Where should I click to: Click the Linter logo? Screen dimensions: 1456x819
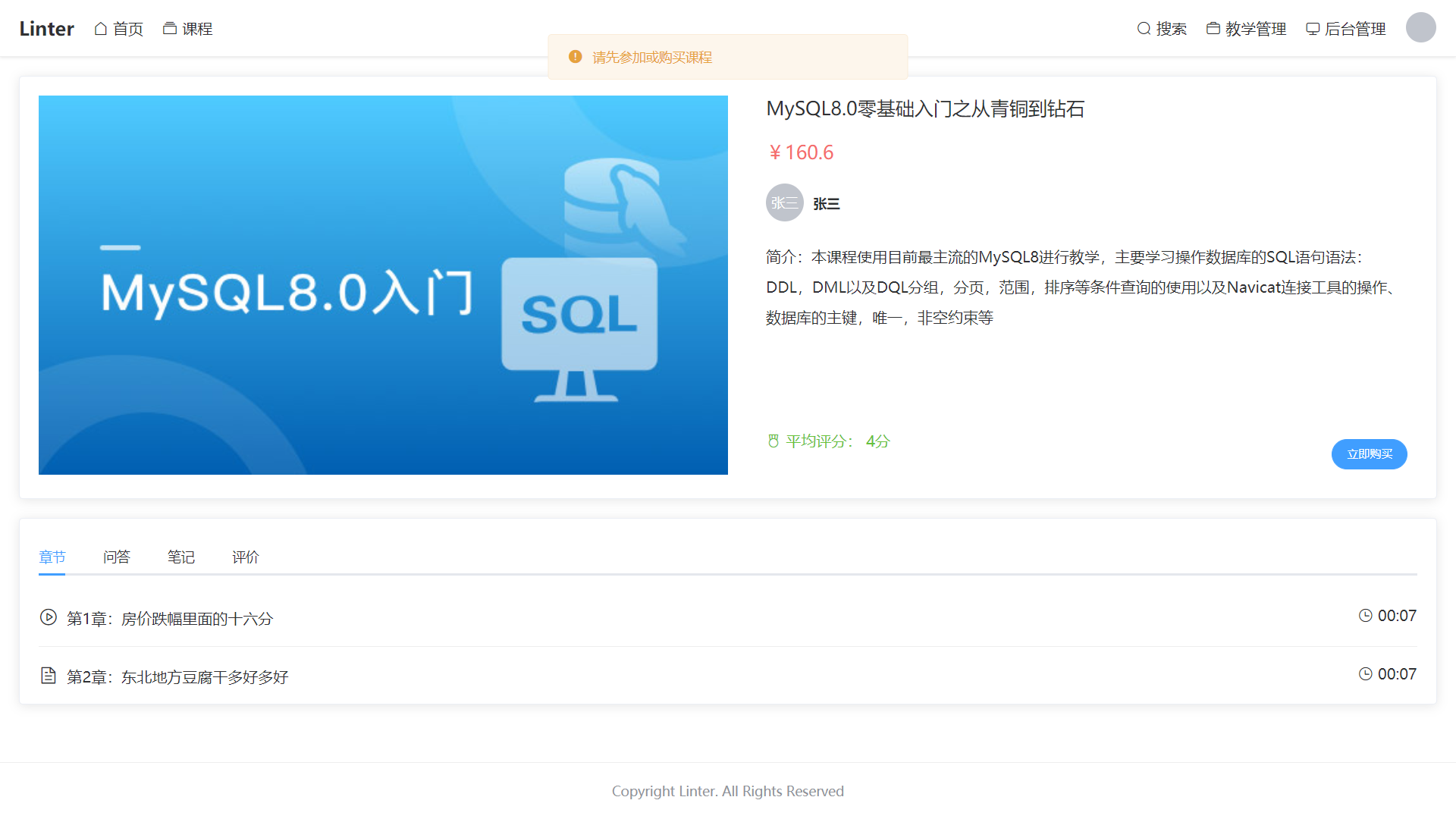point(46,29)
